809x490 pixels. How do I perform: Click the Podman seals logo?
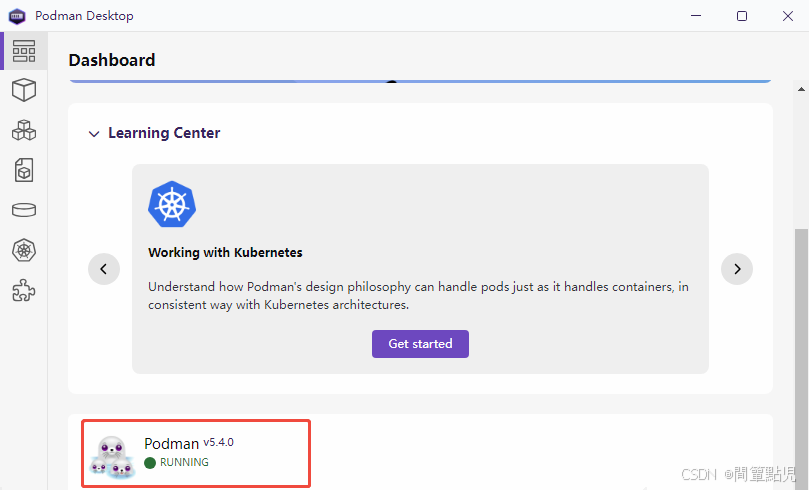click(x=112, y=456)
